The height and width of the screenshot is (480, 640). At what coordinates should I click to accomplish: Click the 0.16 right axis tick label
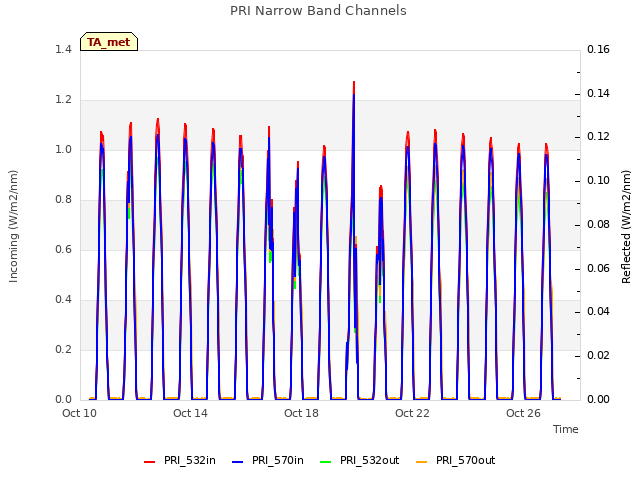(x=598, y=50)
